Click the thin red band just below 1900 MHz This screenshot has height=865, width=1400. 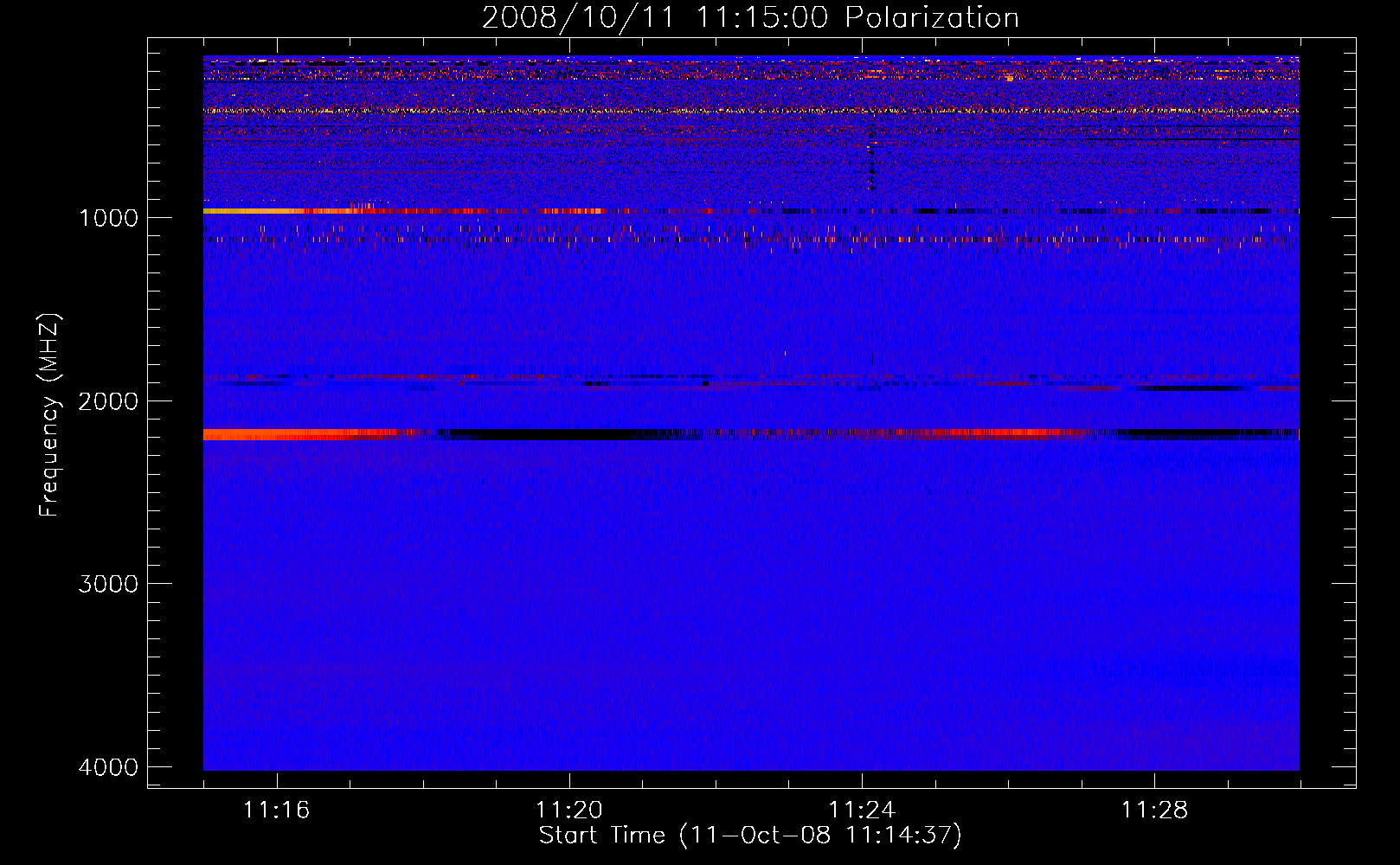tap(751, 378)
